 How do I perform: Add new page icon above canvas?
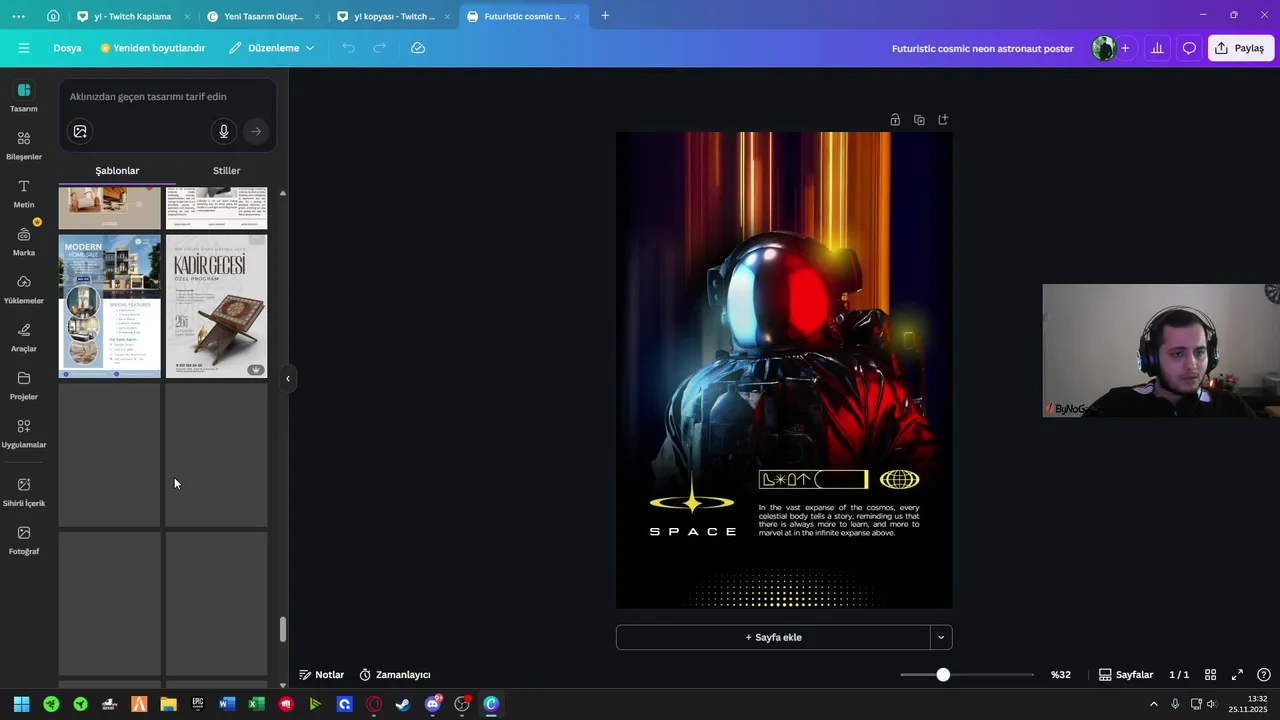click(x=943, y=120)
